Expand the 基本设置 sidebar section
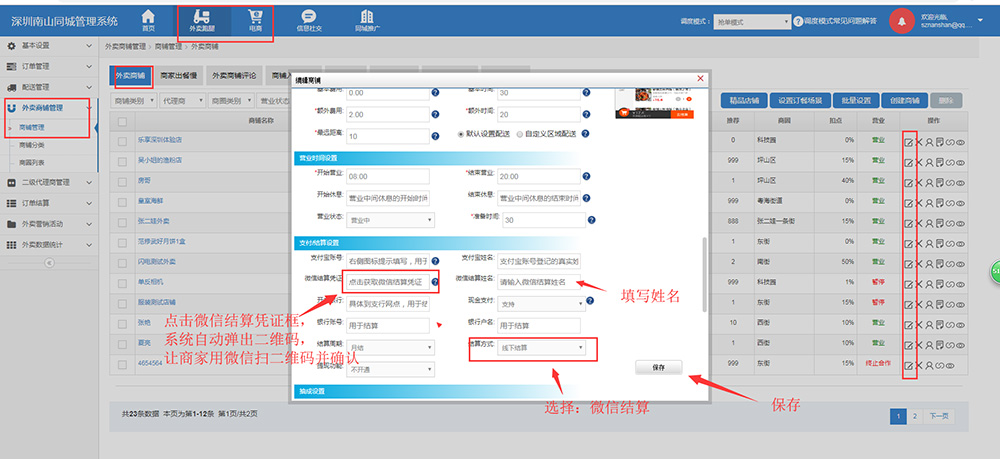This screenshot has height=459, width=1000. tap(48, 46)
